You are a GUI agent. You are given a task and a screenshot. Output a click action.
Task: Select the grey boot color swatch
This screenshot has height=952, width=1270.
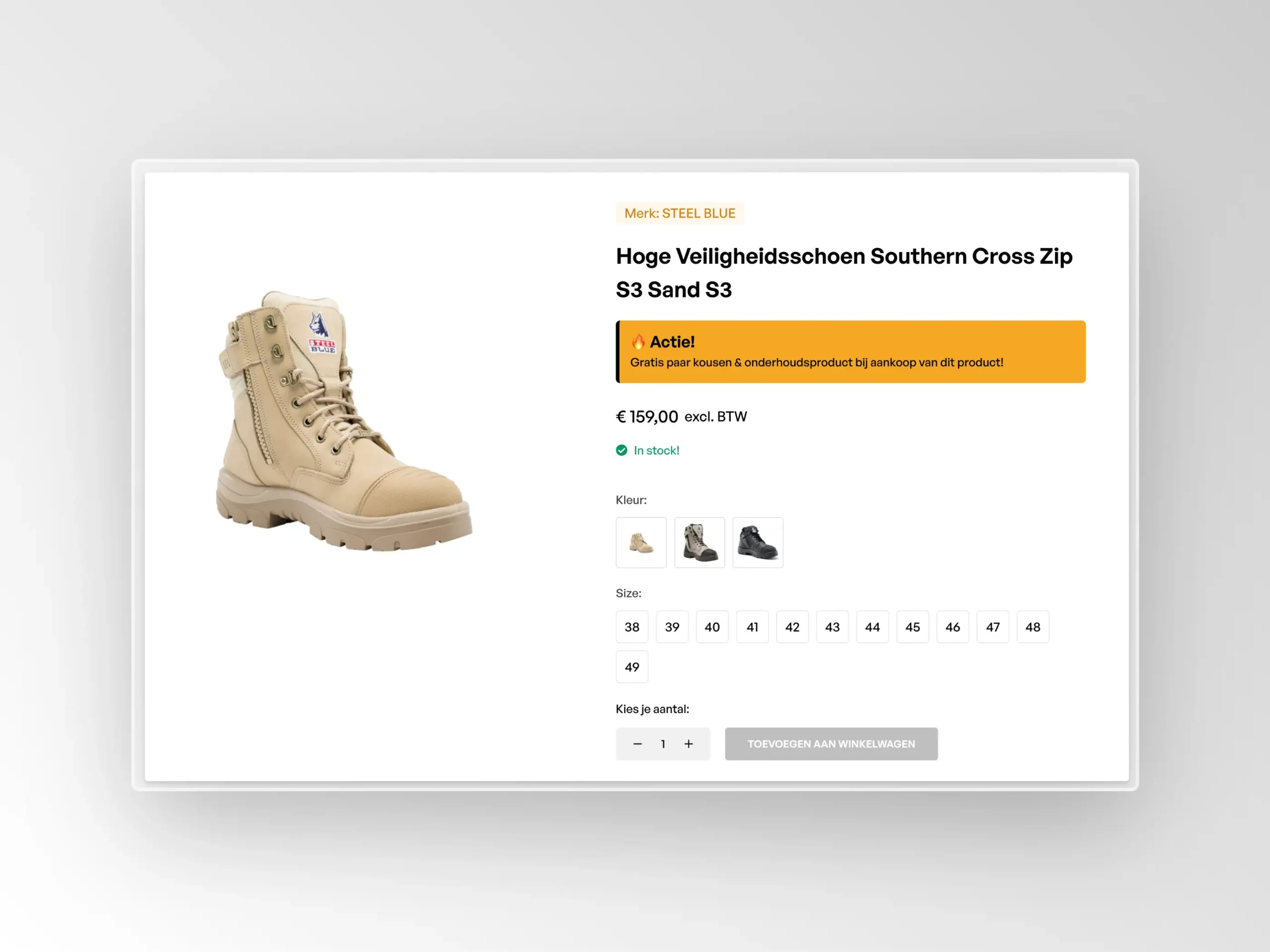(699, 542)
